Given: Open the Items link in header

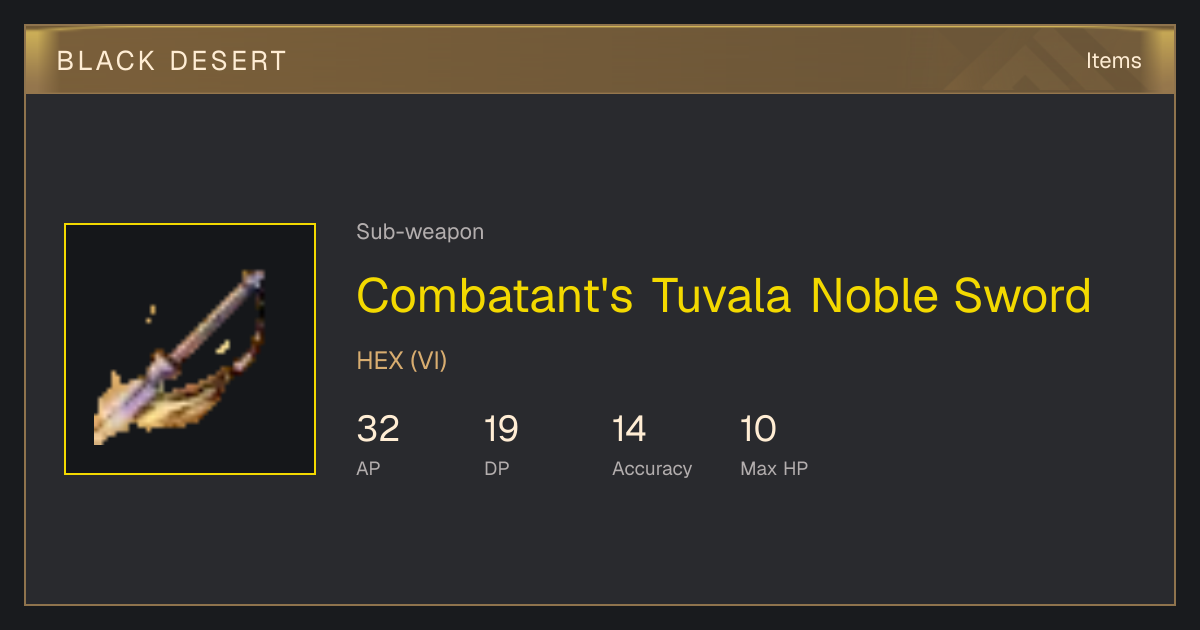Looking at the screenshot, I should pos(1113,60).
